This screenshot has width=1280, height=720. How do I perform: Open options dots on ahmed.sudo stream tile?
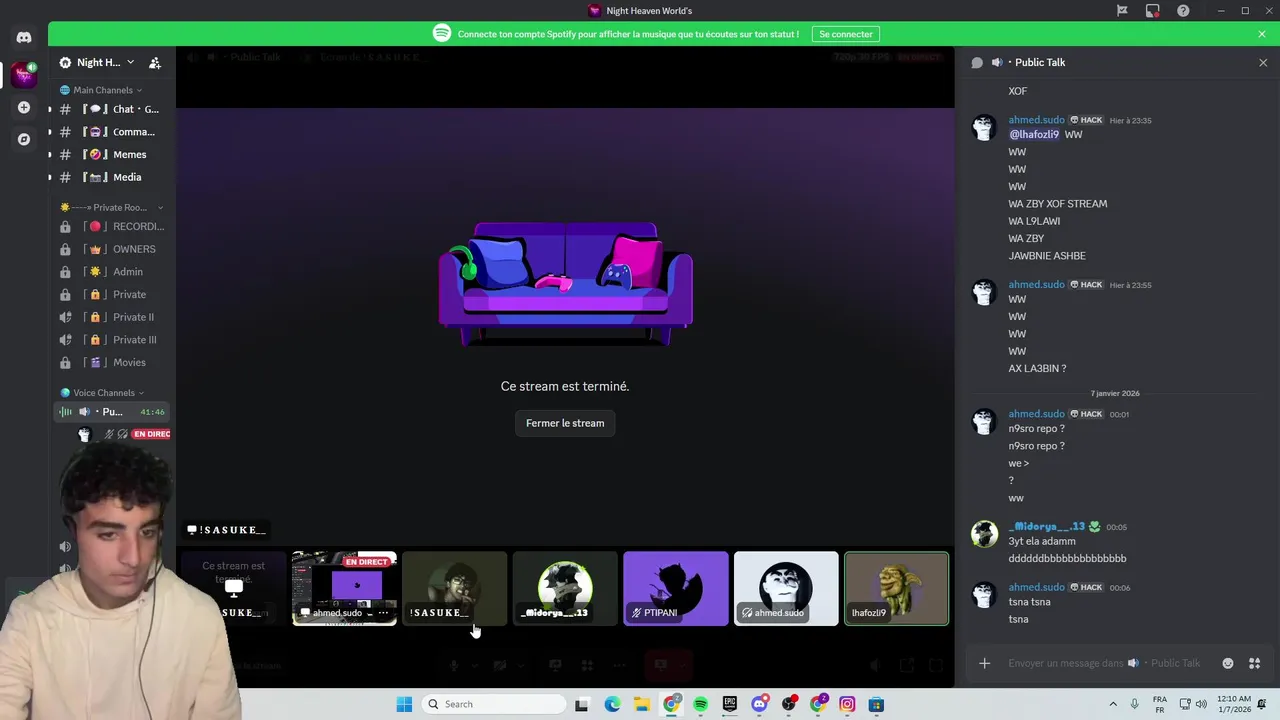[x=382, y=613]
